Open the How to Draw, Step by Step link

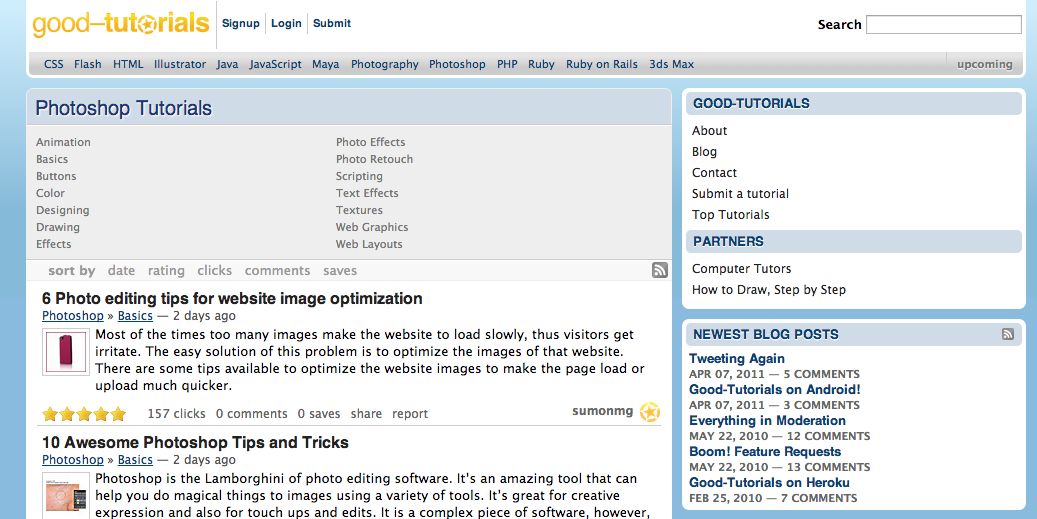pos(768,290)
